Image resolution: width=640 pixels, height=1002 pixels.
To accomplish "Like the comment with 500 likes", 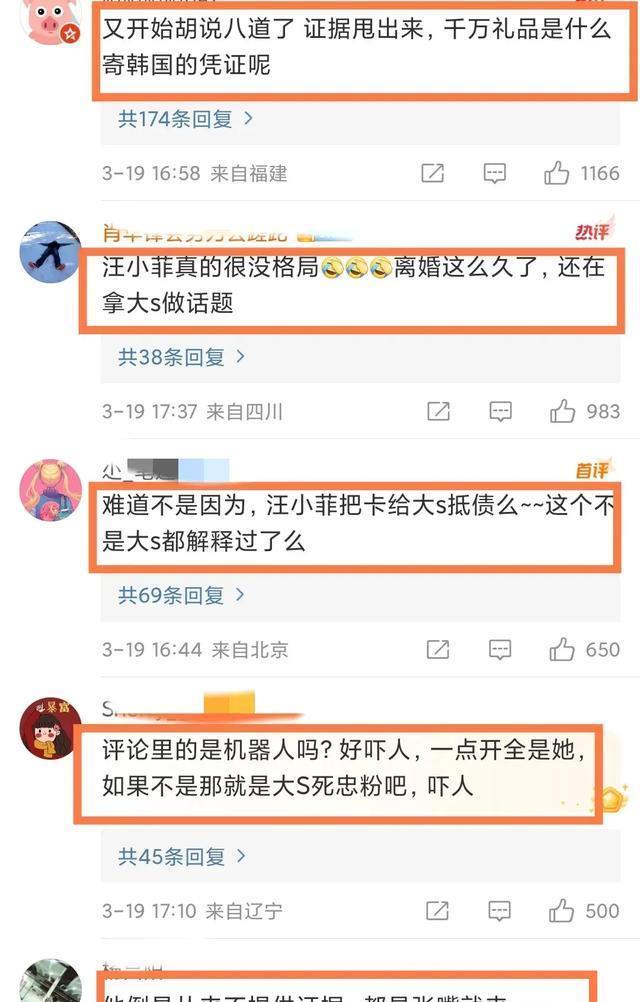I will coord(561,911).
